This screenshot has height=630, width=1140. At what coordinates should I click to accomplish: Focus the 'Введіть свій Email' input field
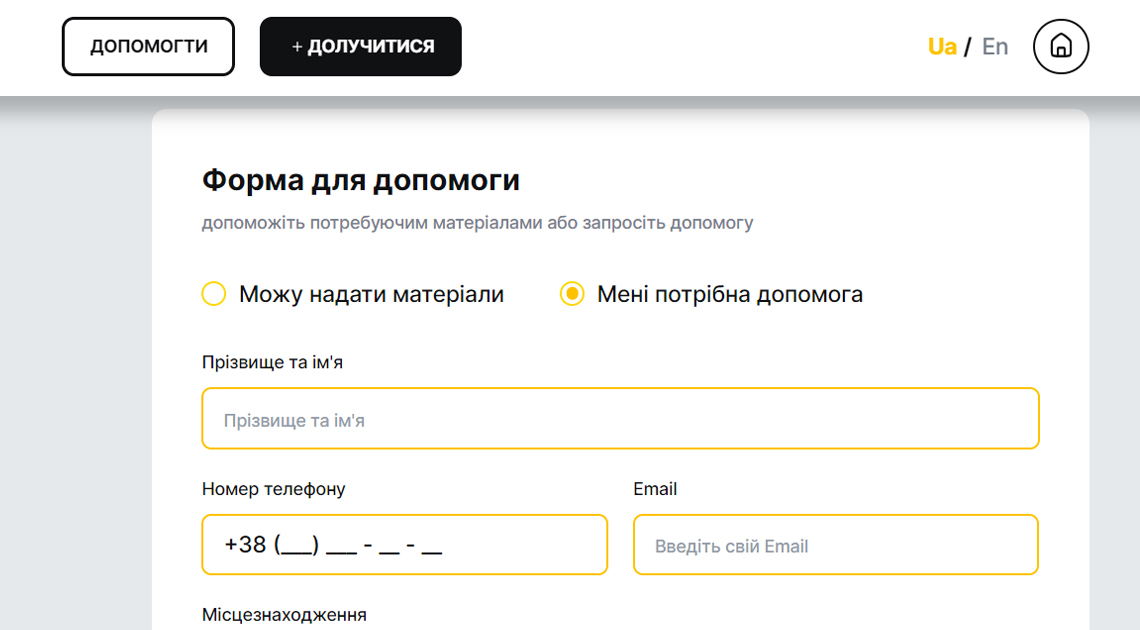(835, 545)
